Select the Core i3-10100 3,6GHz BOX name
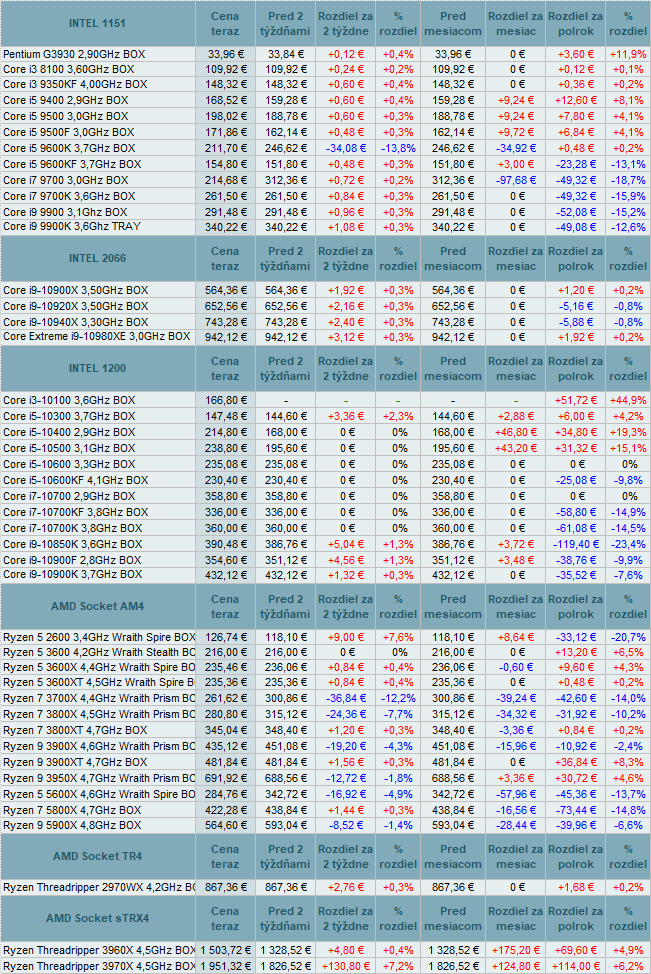 coord(69,401)
